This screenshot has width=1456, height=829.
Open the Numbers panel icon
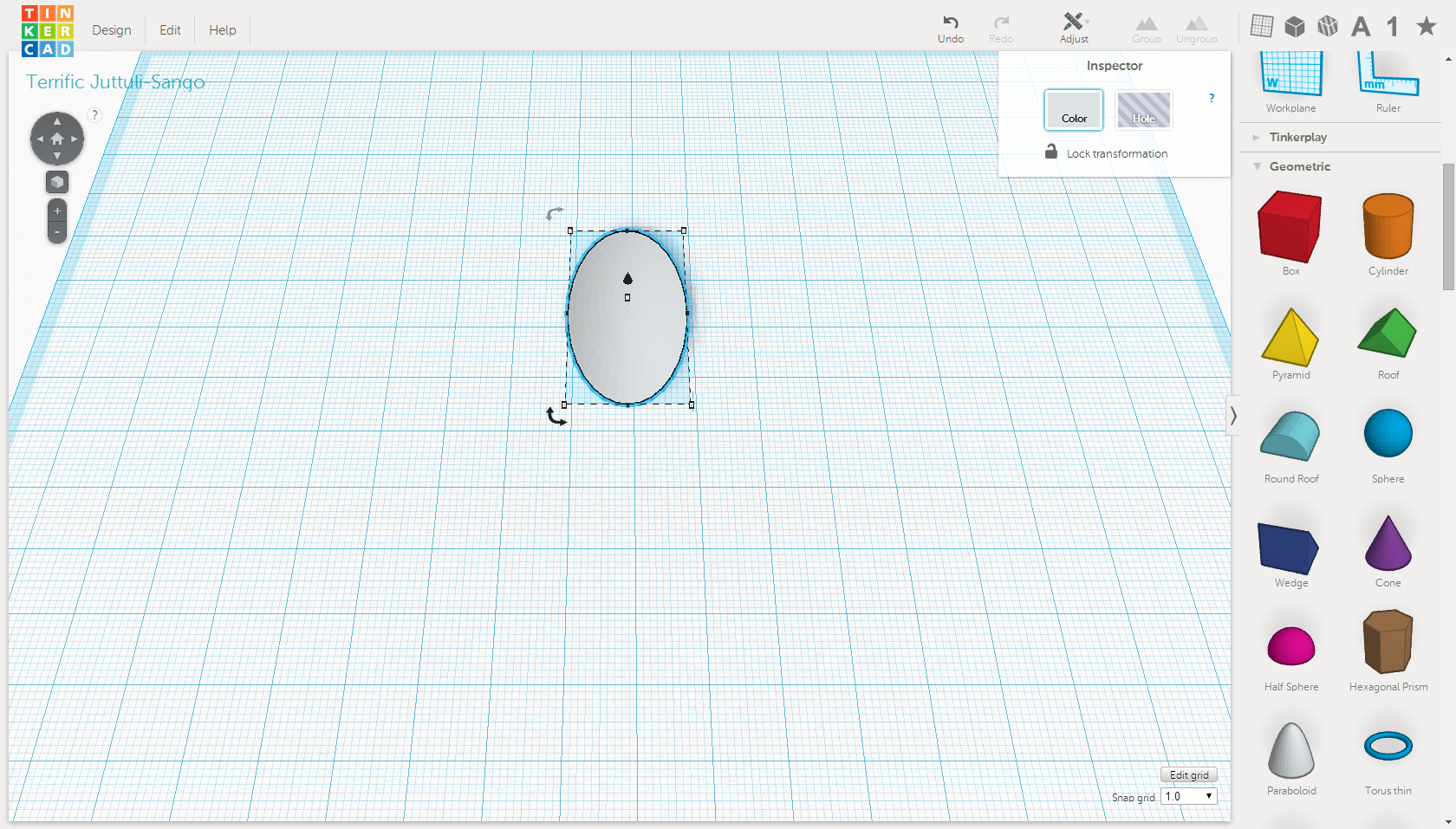coord(1393,26)
